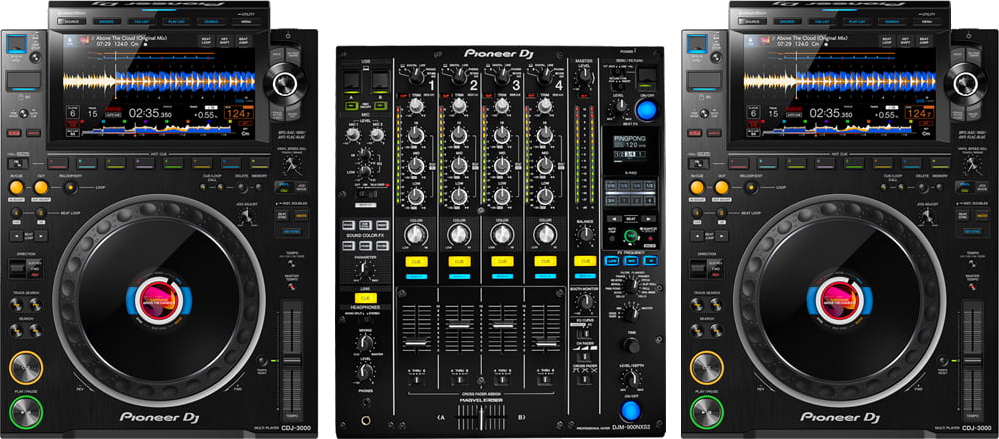Click the right CDJ jog wheel center display

840,301
